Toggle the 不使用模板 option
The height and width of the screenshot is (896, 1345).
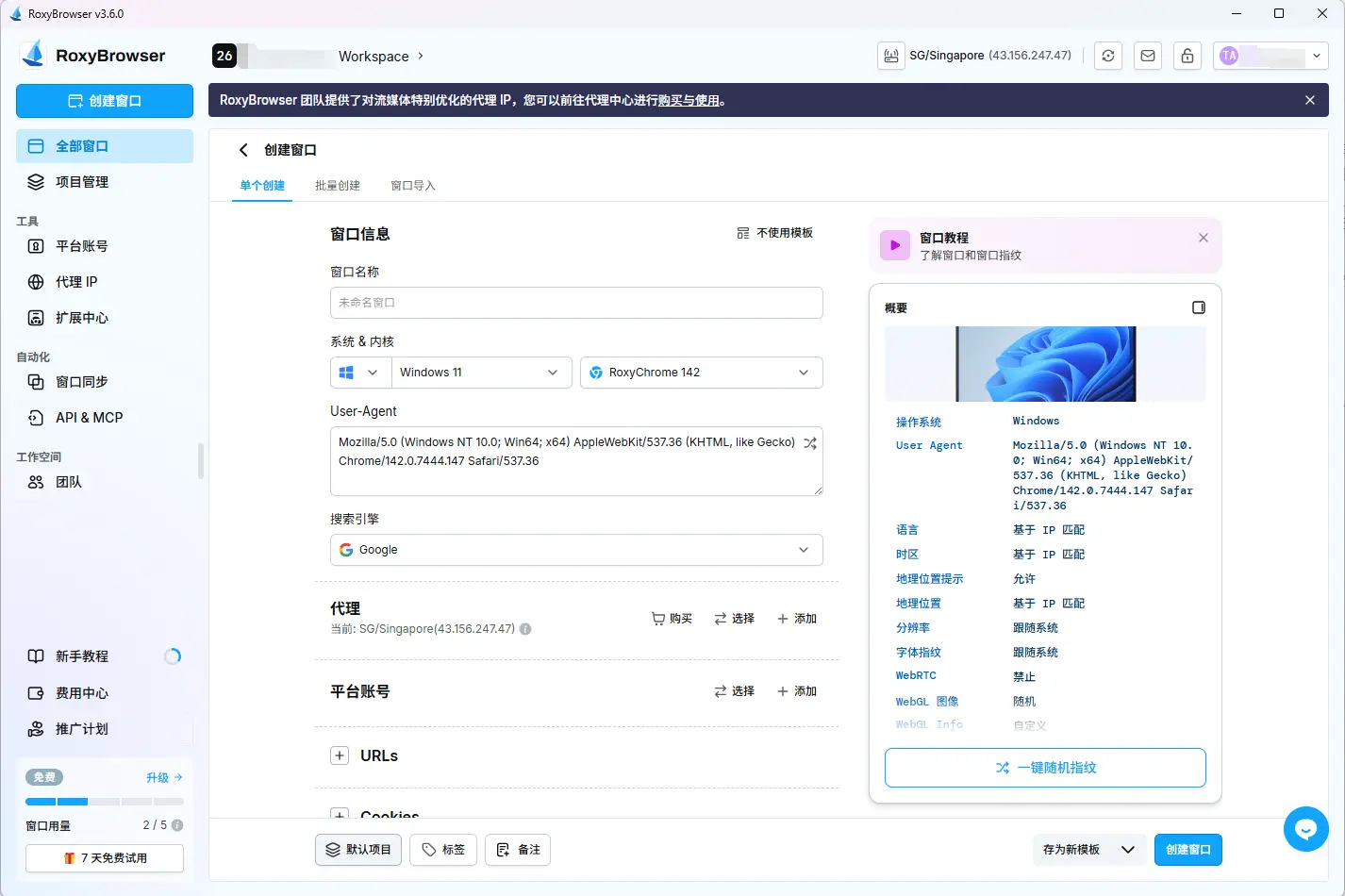(774, 232)
